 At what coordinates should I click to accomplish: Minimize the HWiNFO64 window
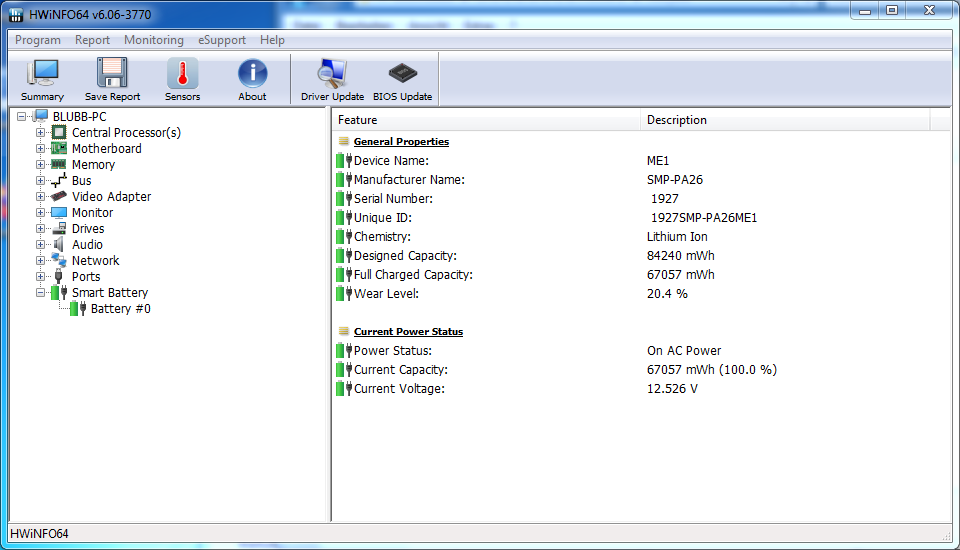coord(864,10)
